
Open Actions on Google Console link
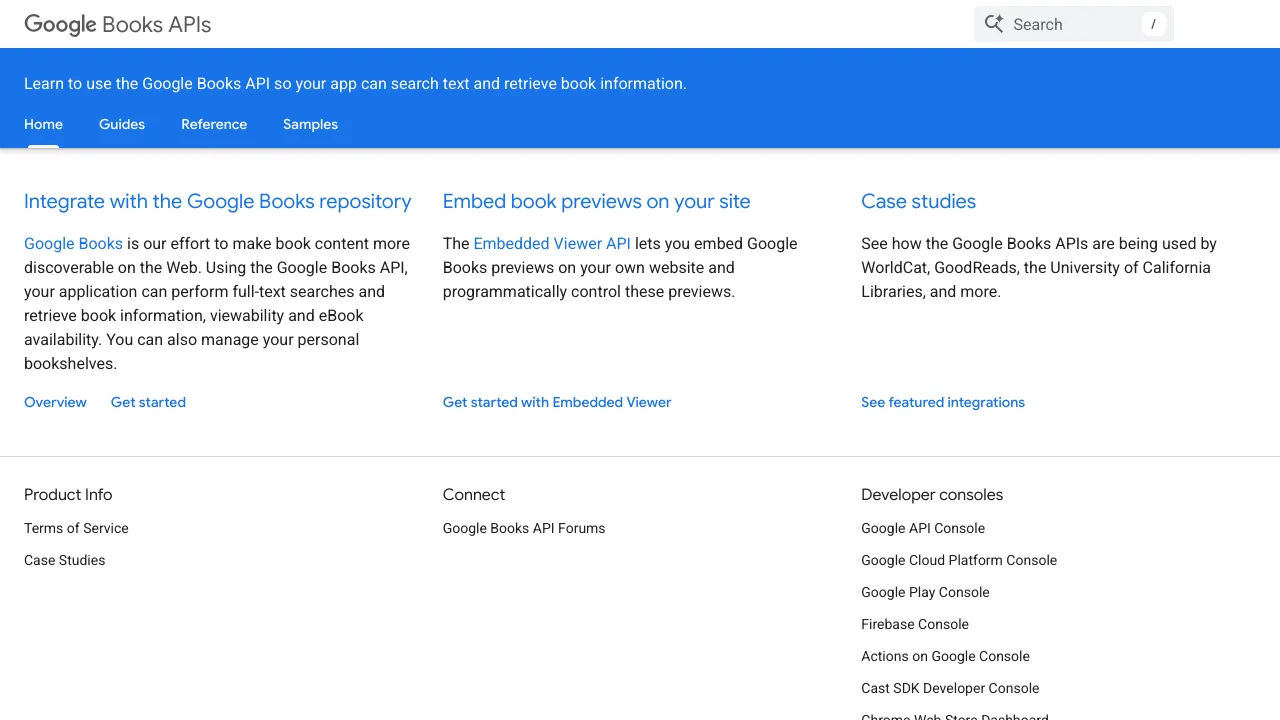click(x=945, y=656)
